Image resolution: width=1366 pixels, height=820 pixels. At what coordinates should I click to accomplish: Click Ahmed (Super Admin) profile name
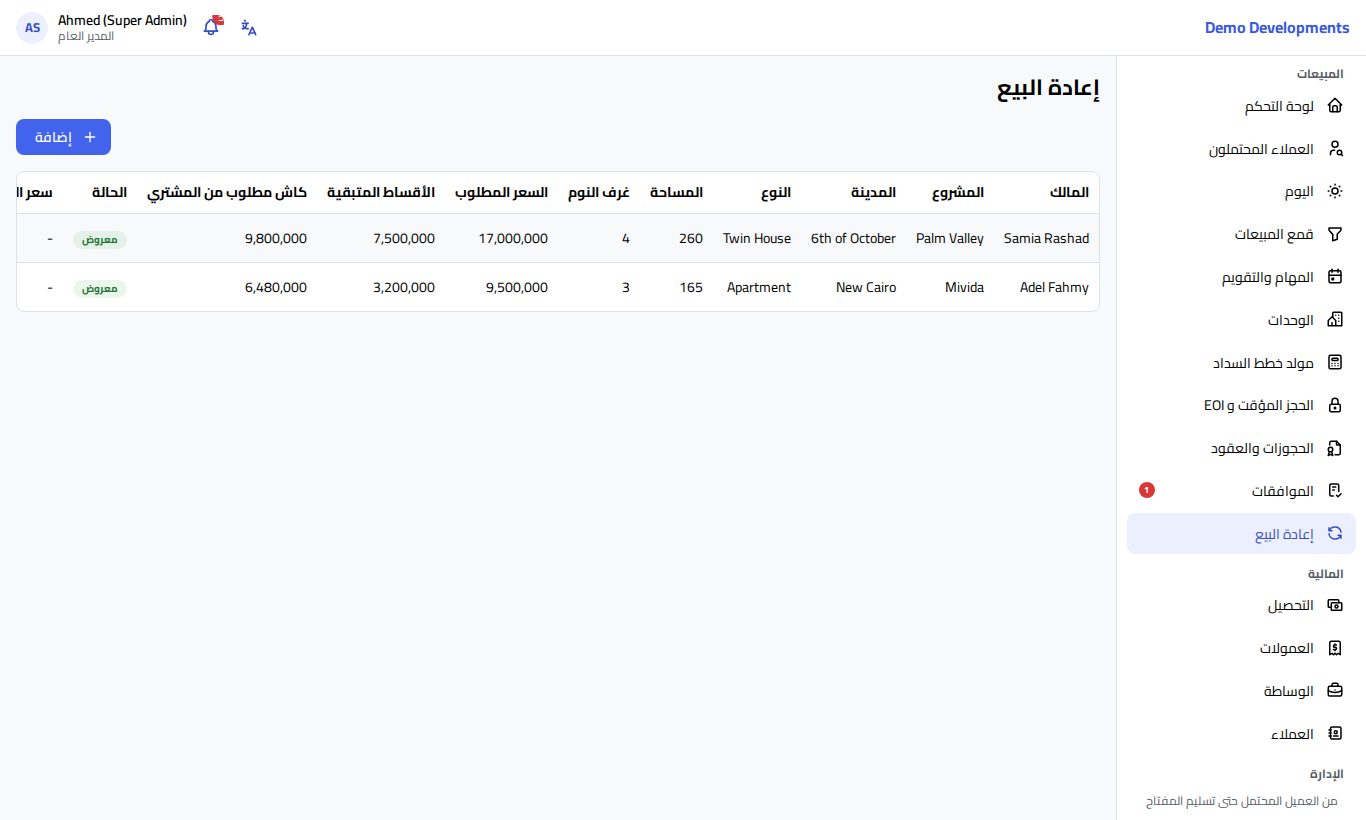pyautogui.click(x=122, y=20)
